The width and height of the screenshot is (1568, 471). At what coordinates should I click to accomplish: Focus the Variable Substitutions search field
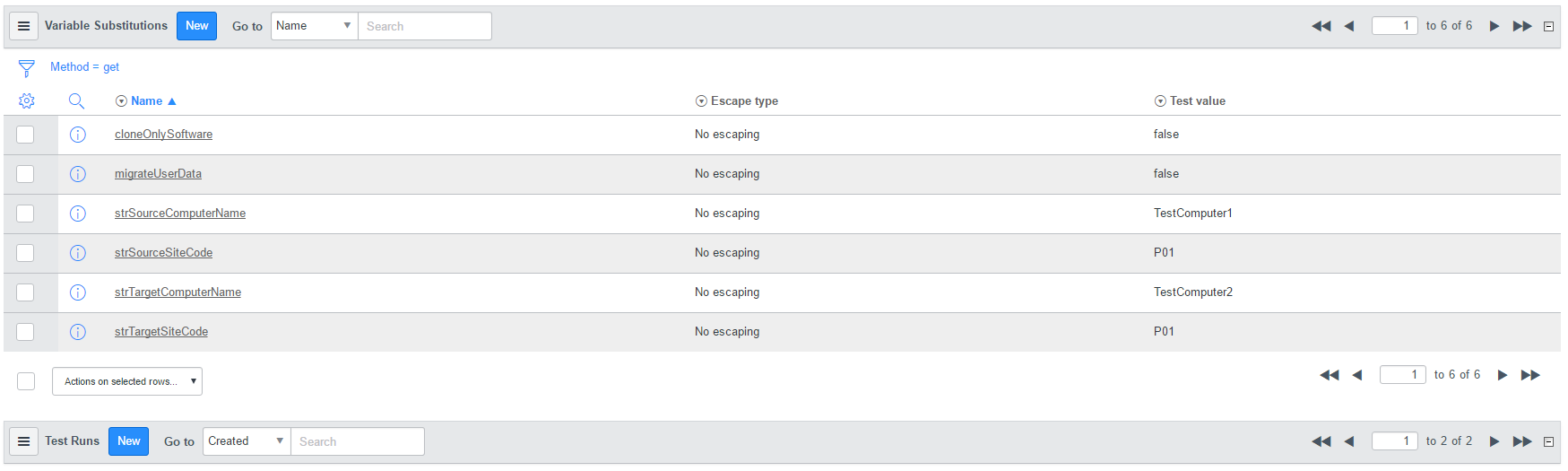click(x=424, y=26)
